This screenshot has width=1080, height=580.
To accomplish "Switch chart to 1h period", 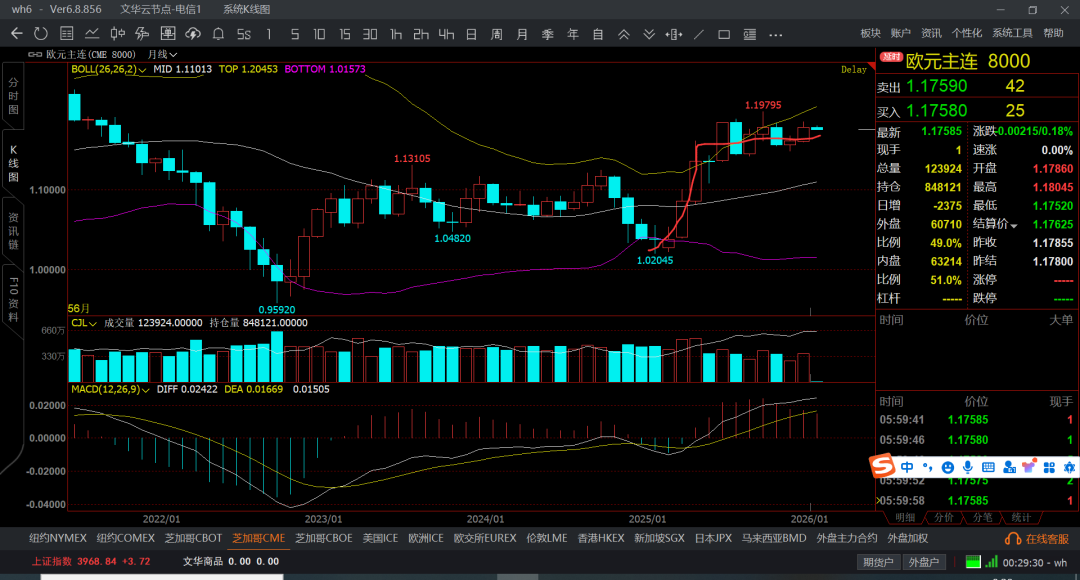I will coord(396,34).
